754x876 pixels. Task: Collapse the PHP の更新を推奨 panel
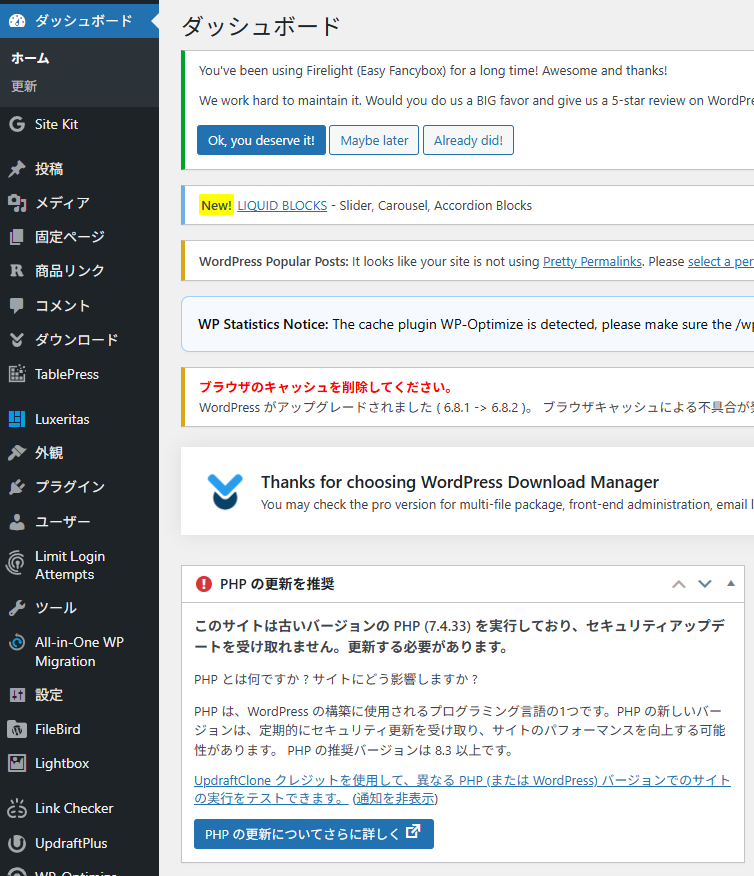pos(731,583)
